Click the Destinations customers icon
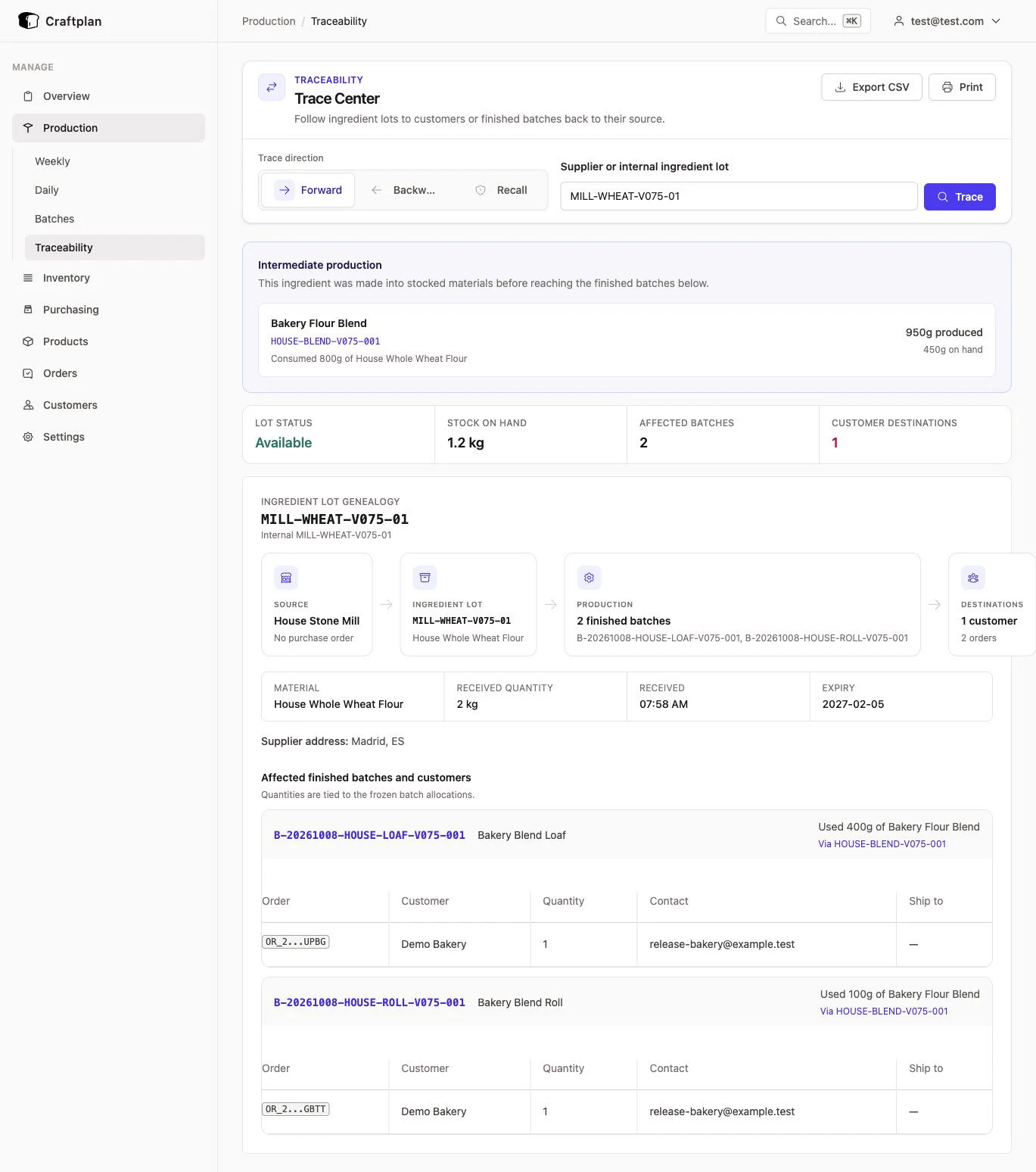 coord(973,578)
